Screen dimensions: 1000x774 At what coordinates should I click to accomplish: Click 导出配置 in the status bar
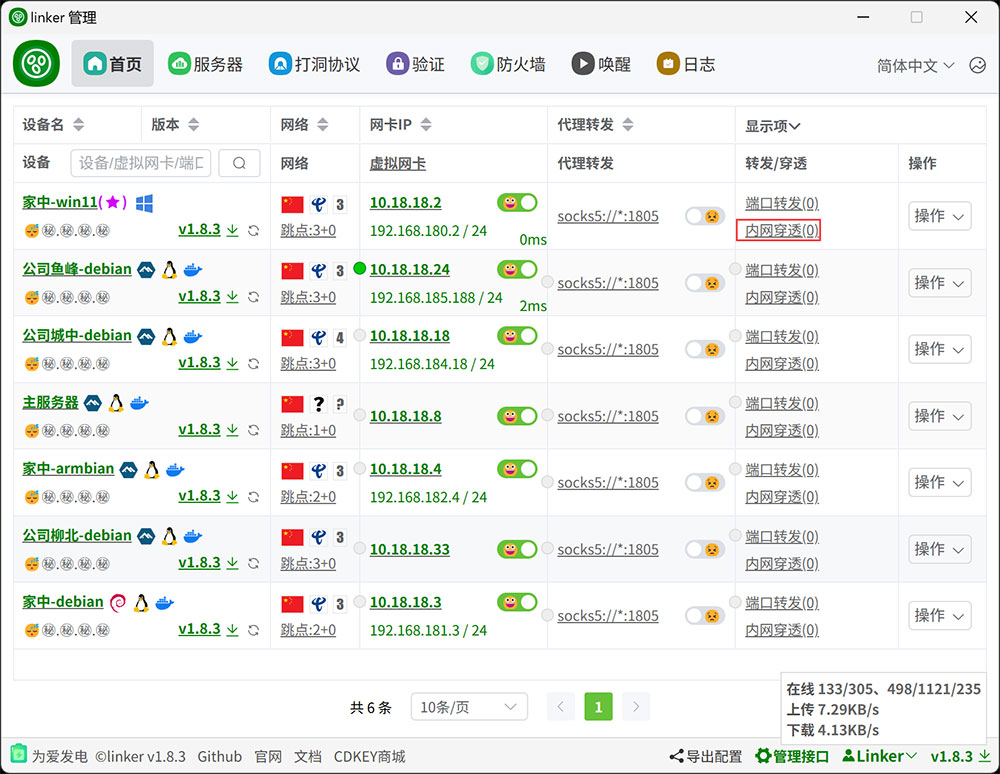(x=706, y=756)
